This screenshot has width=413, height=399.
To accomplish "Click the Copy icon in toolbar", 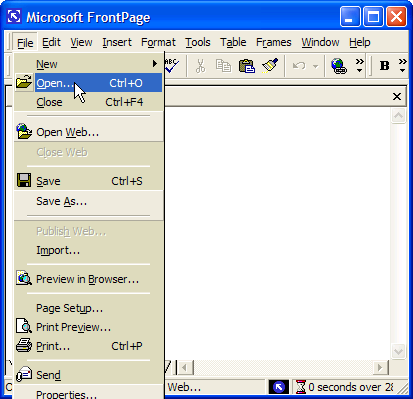I will coord(223,66).
